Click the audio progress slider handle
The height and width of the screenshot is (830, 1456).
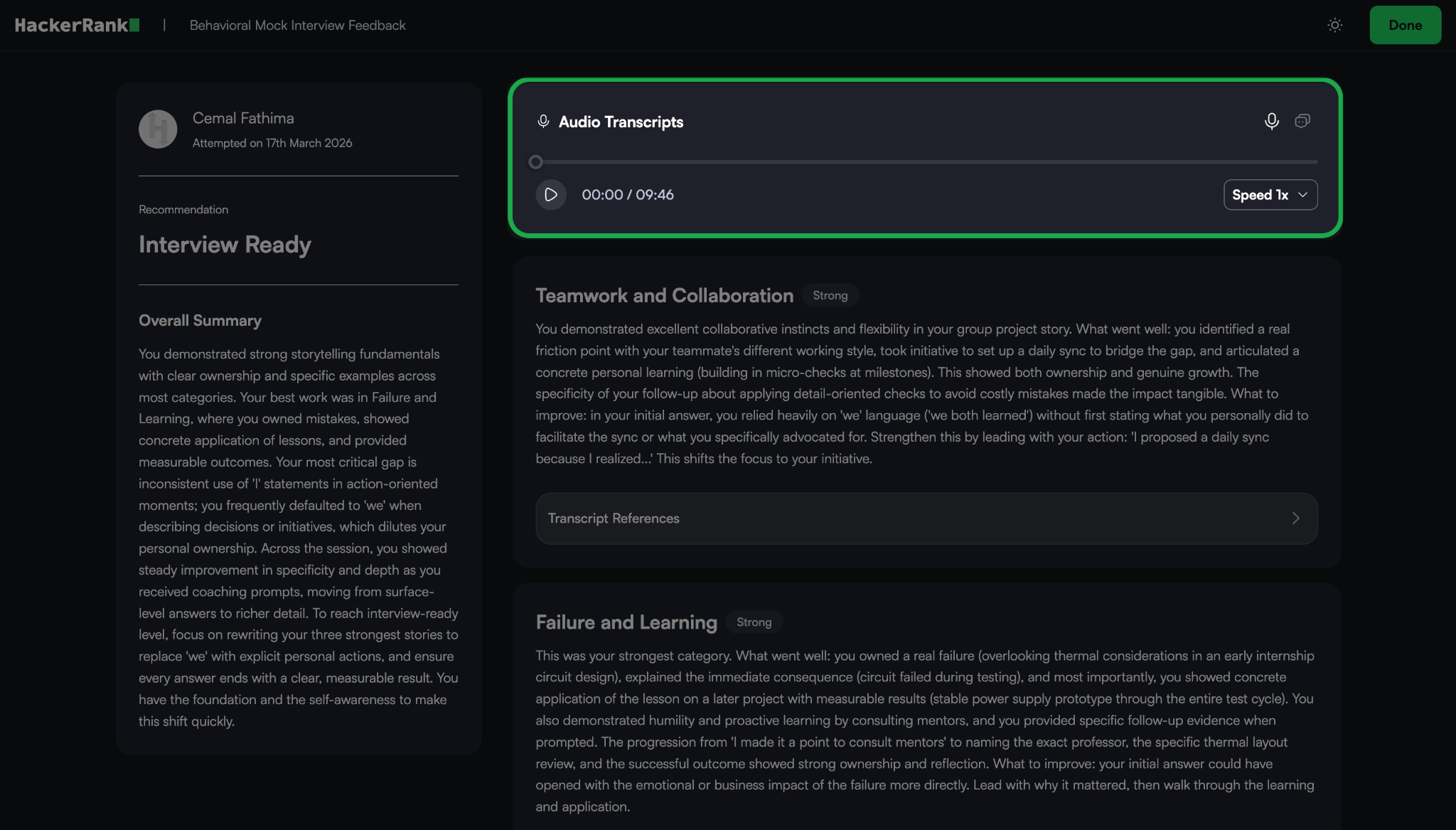click(x=536, y=162)
